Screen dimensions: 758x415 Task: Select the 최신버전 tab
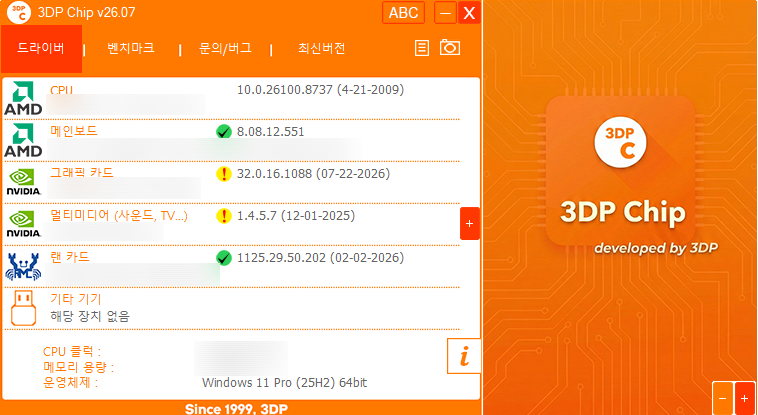[x=321, y=48]
